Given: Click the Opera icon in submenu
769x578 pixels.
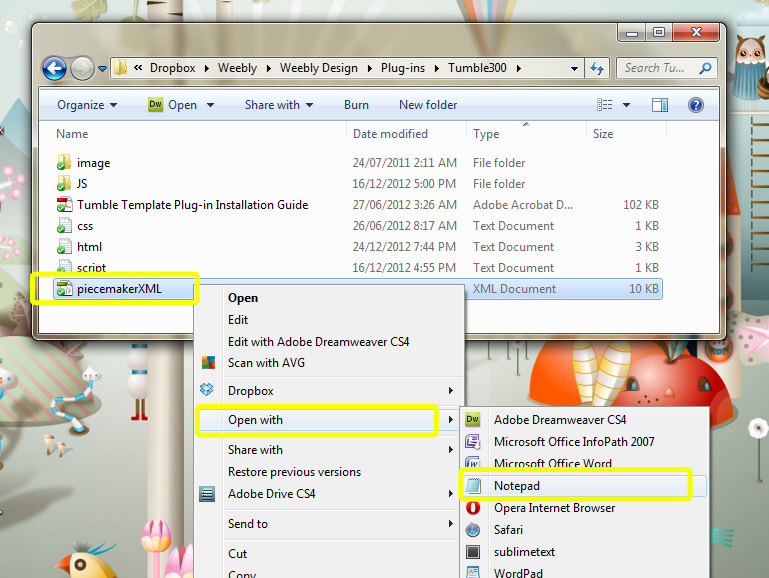Looking at the screenshot, I should (473, 508).
